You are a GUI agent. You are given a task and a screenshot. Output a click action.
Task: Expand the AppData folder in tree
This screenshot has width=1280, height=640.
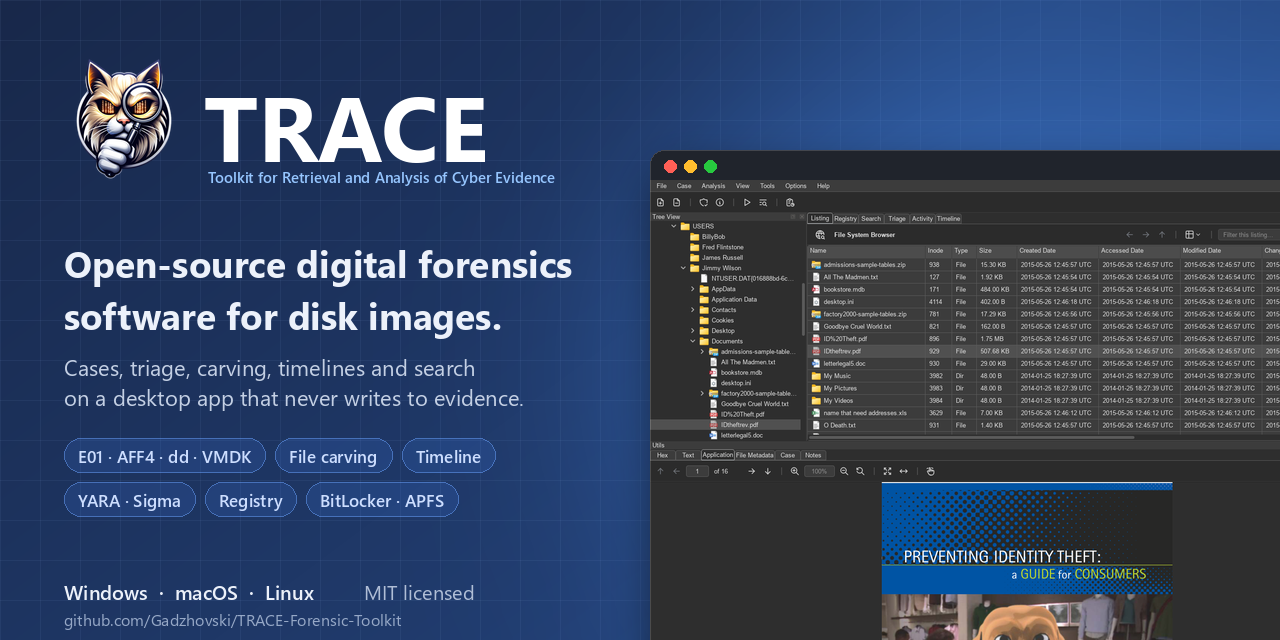[693, 289]
